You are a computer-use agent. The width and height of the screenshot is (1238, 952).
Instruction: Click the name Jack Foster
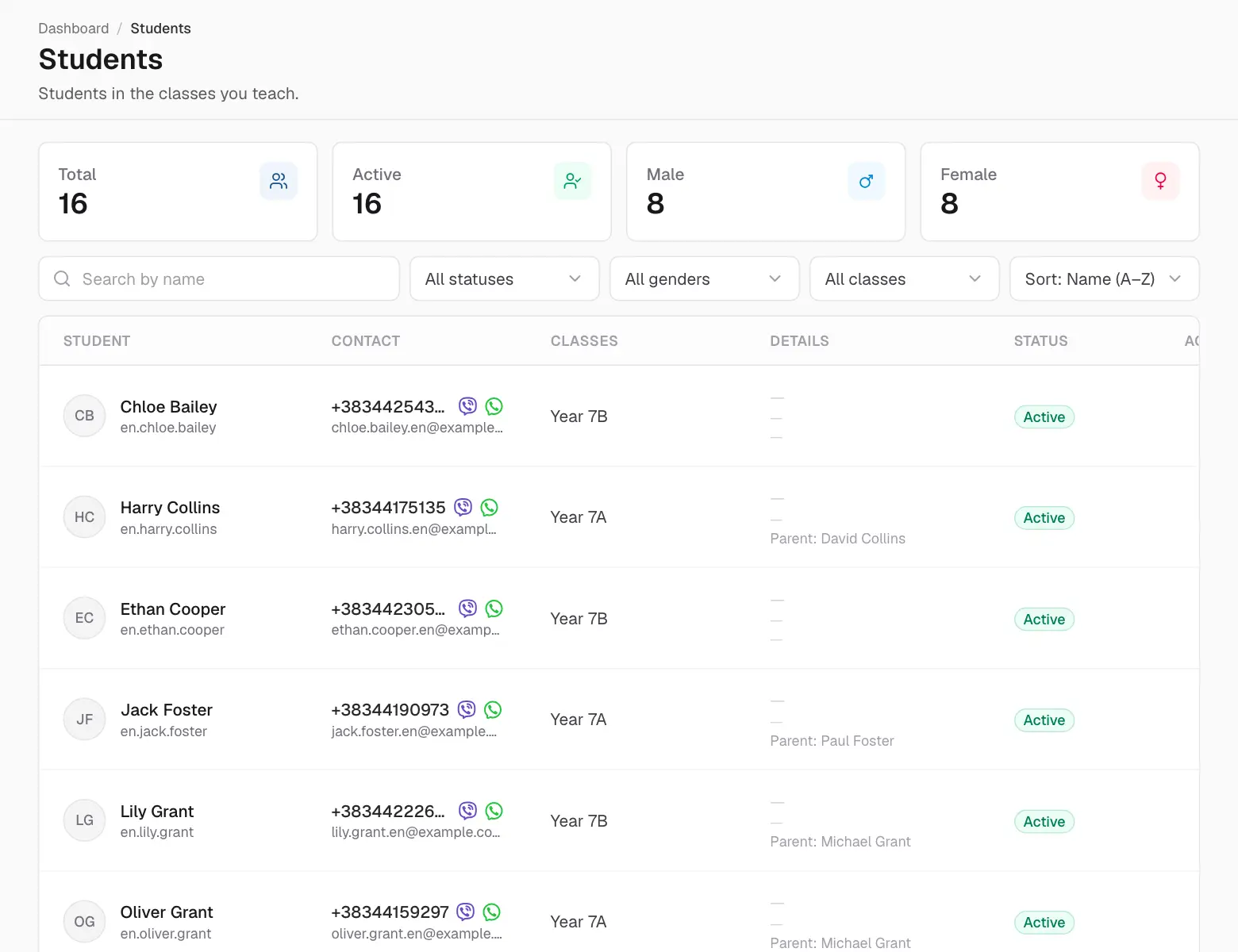pos(167,709)
